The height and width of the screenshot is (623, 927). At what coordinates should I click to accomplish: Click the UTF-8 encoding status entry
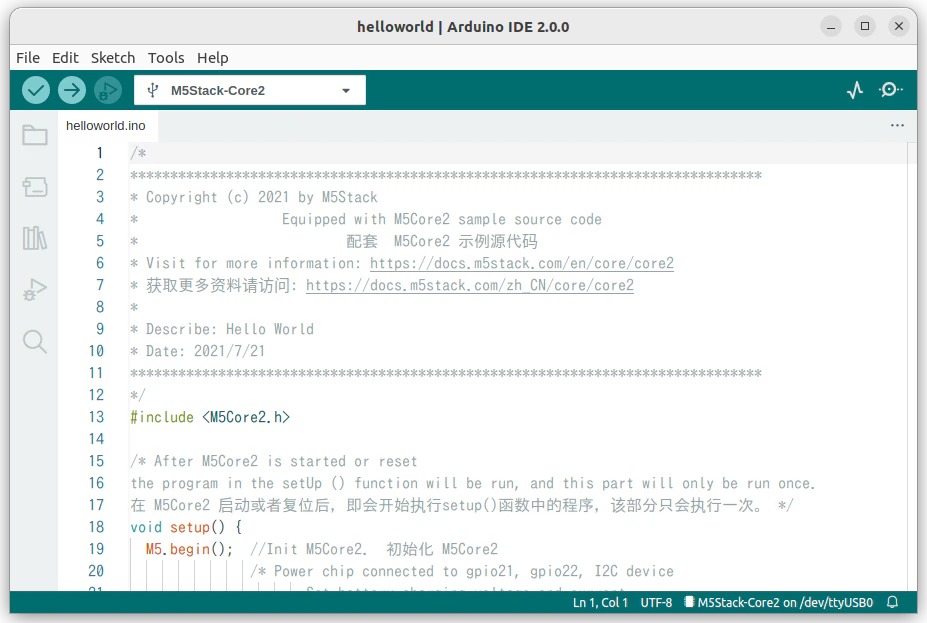coord(656,602)
